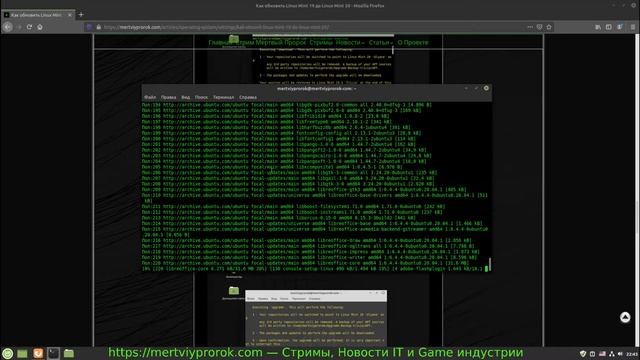
Task: Click the Firefox forward arrow
Action: coord(19,27)
